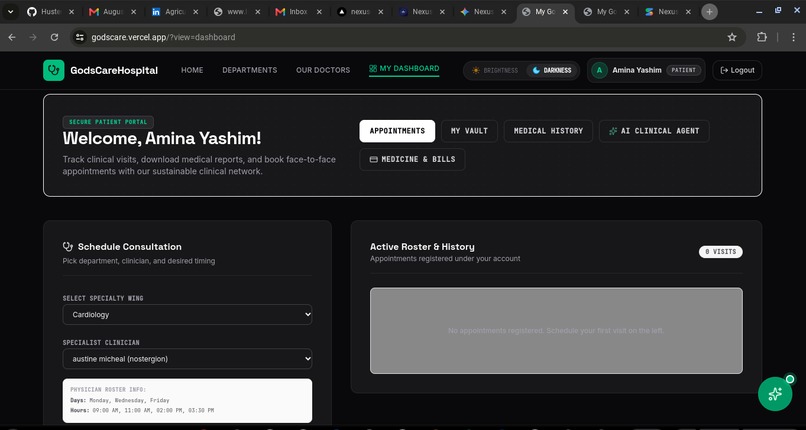Viewport: 806px width, 430px height.
Task: Close the Gmail 'Augus' tab
Action: [133, 12]
